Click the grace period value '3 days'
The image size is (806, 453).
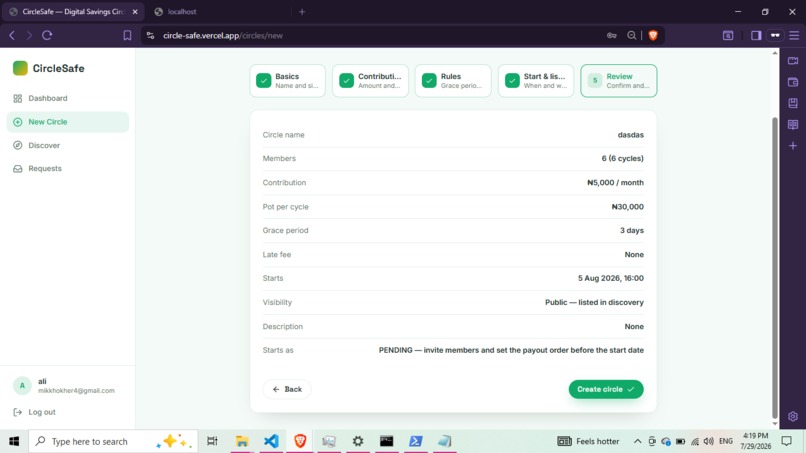[632, 230]
